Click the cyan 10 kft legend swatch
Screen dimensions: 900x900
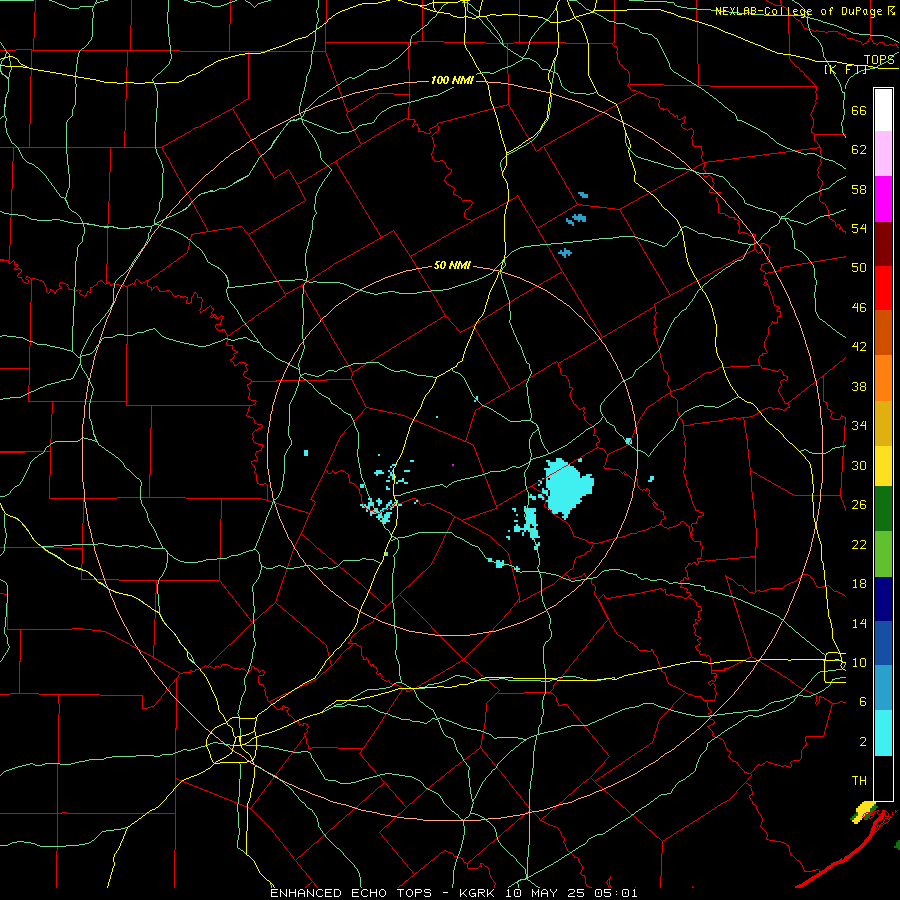[883, 733]
